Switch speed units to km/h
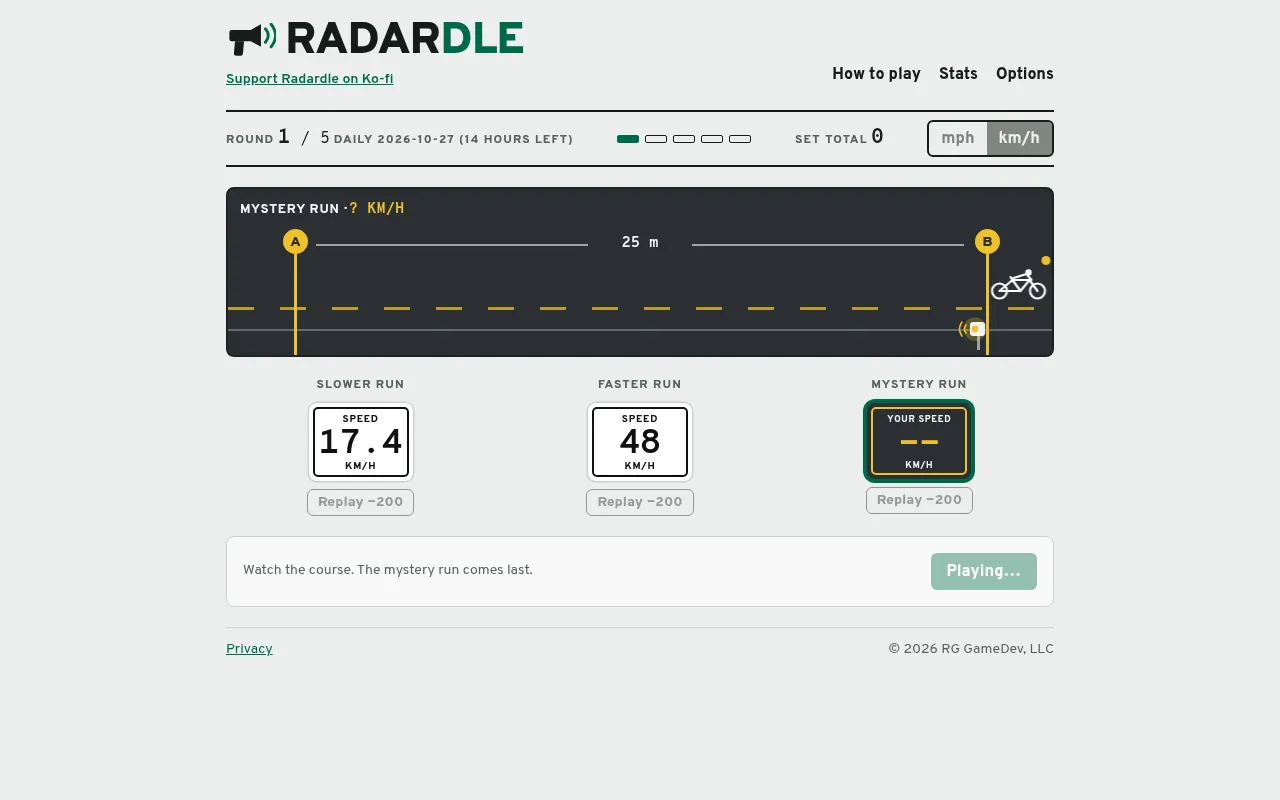Viewport: 1280px width, 800px height. coord(1019,138)
